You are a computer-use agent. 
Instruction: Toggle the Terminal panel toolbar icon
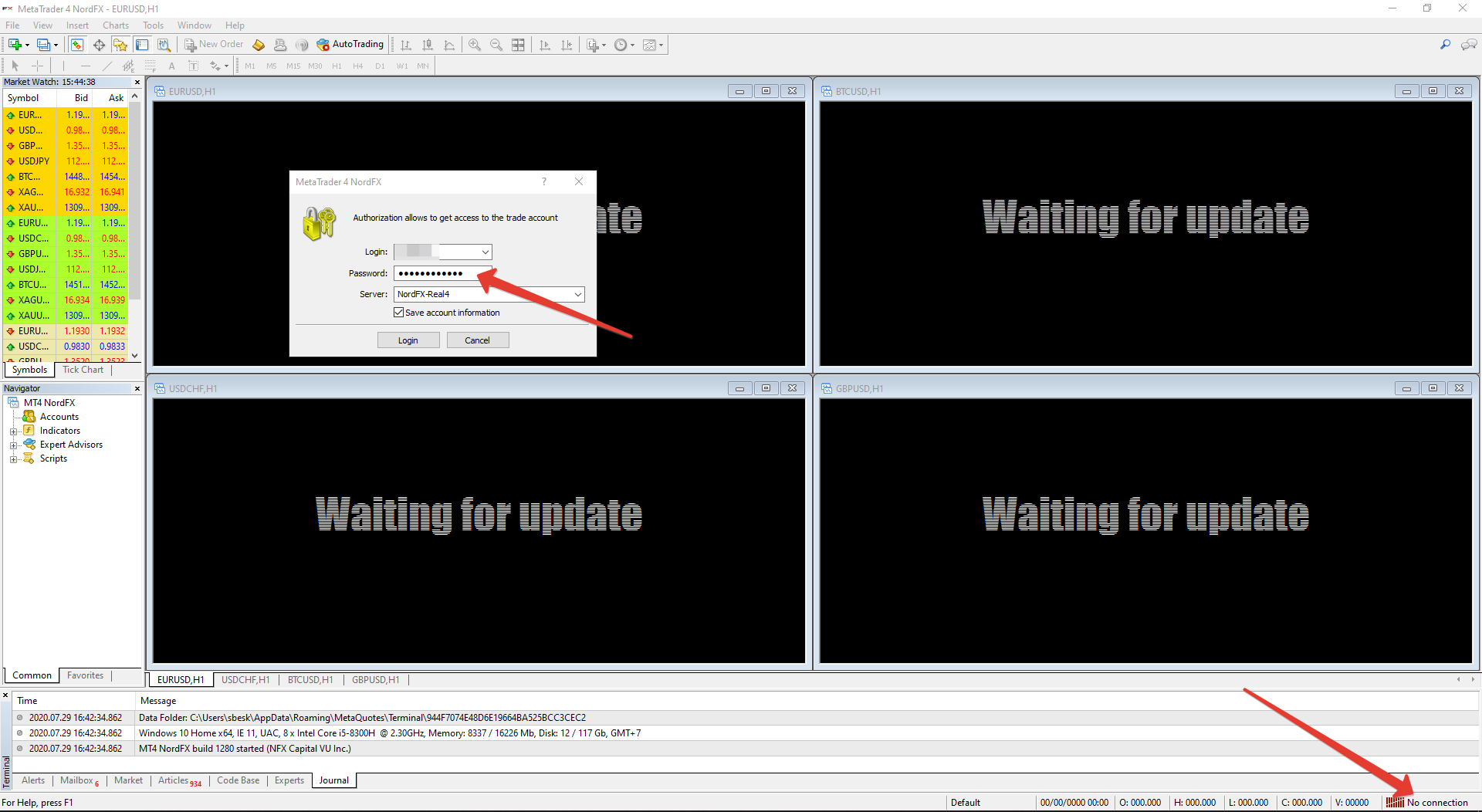[142, 45]
